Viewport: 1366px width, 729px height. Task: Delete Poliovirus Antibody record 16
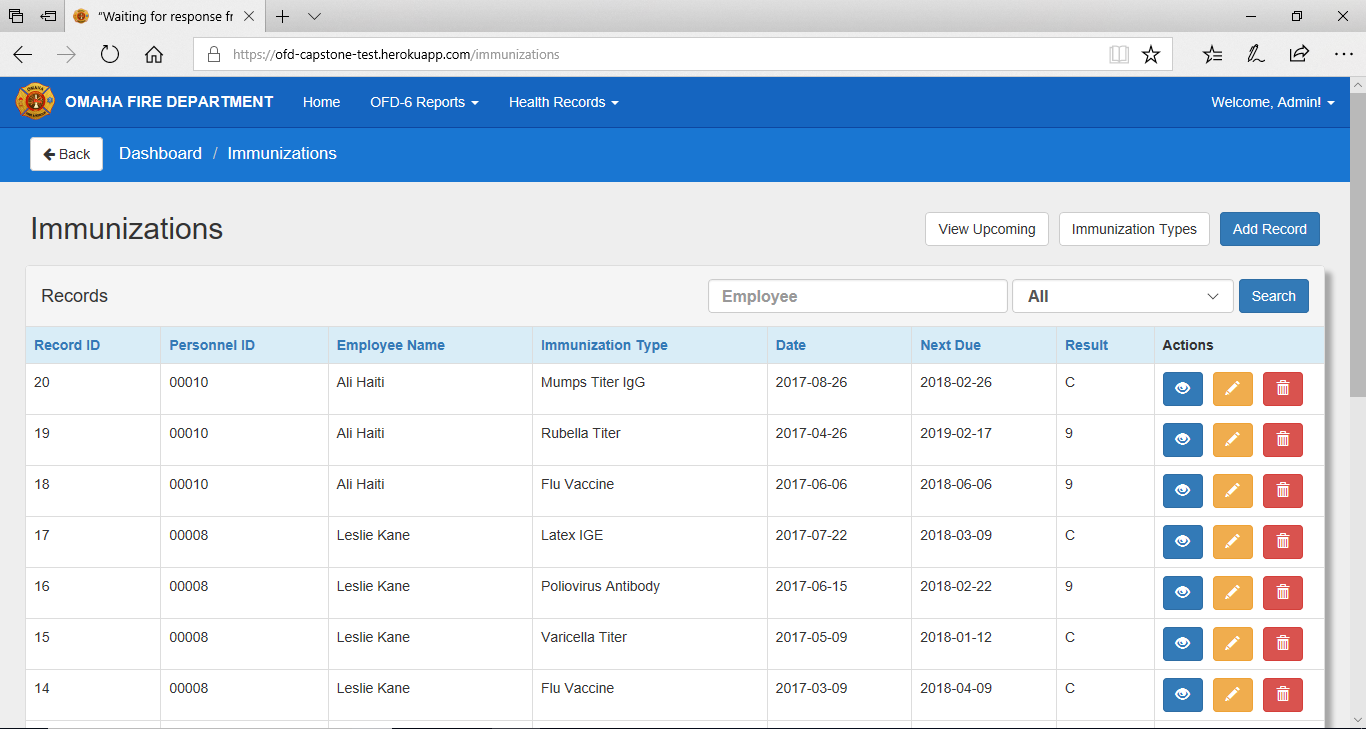point(1283,593)
